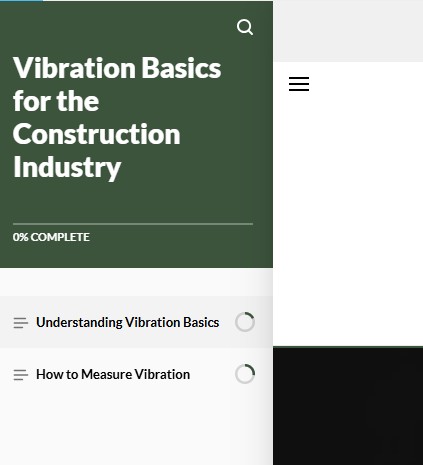Click the course title starting with Vibration Basics
The height and width of the screenshot is (465, 423).
point(117,118)
